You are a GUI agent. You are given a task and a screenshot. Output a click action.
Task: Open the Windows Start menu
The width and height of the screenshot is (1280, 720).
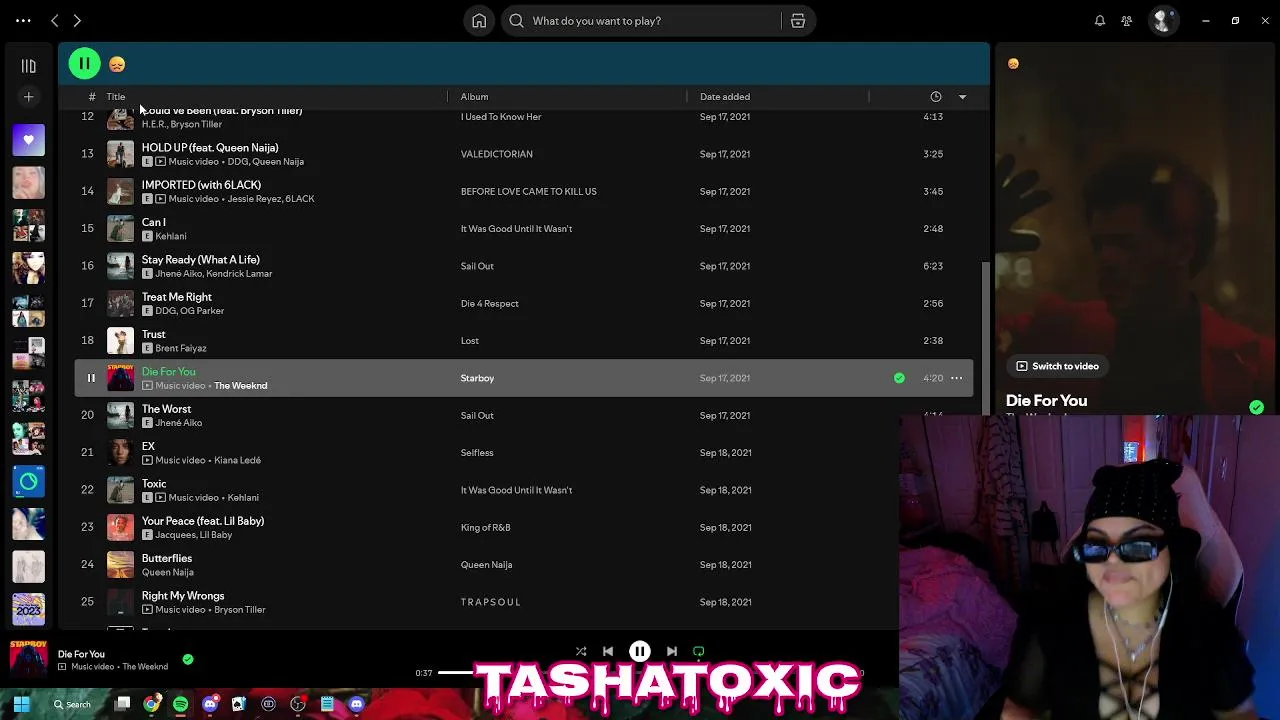click(x=21, y=704)
